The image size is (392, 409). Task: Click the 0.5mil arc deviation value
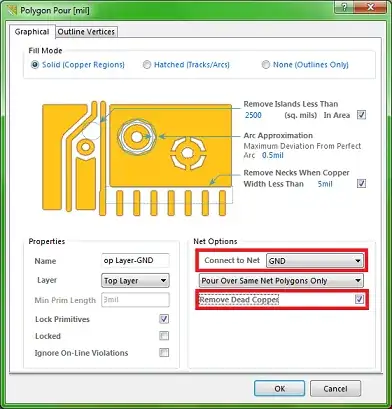click(x=273, y=155)
